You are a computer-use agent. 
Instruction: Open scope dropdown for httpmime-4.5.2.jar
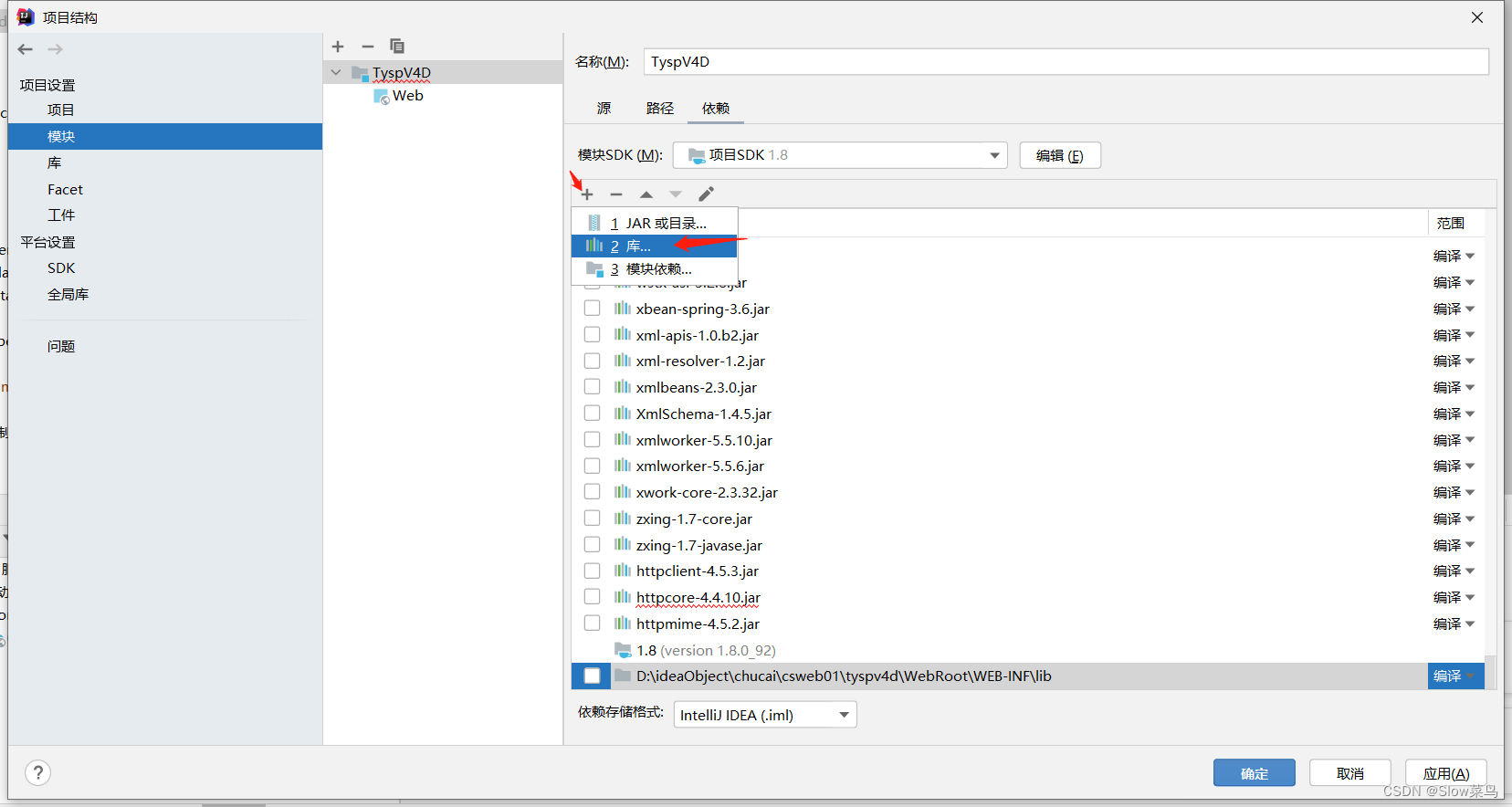[1454, 624]
